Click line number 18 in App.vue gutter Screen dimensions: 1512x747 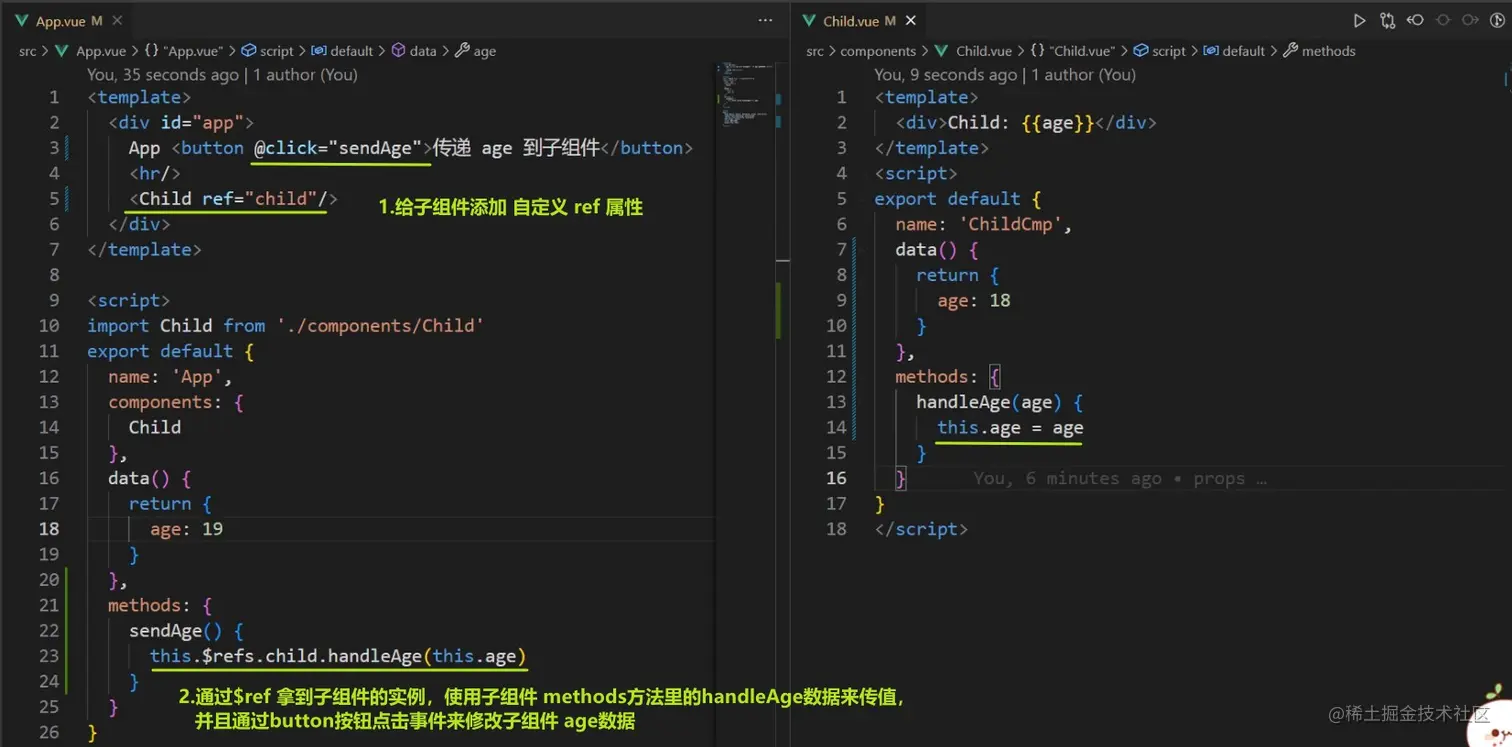49,528
